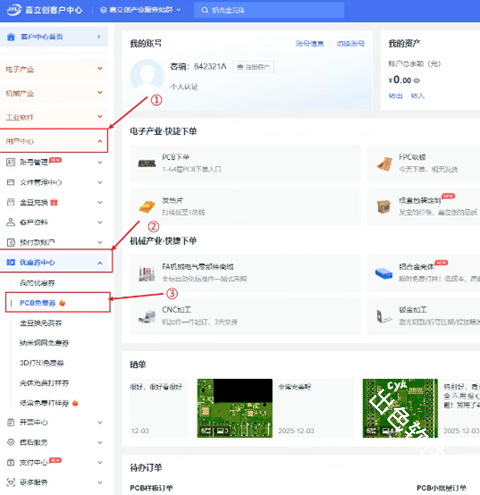This screenshot has height=495, width=480.
Task: Expand the 金豆兑换 submenu chevron
Action: coord(100,202)
